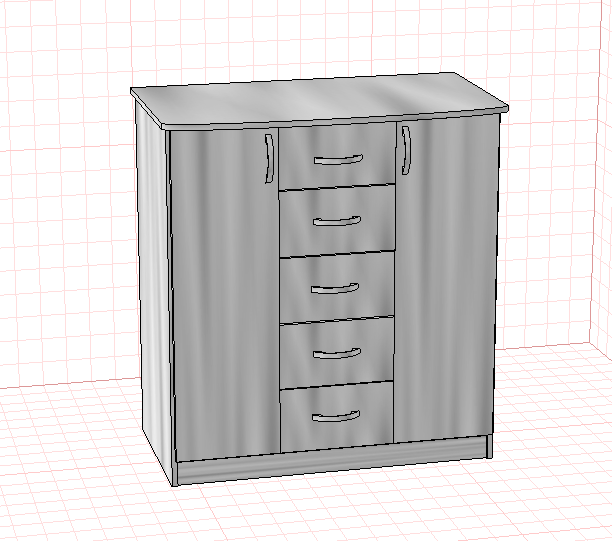Click the fourth drawer's handle
This screenshot has width=612, height=541.
(x=337, y=354)
